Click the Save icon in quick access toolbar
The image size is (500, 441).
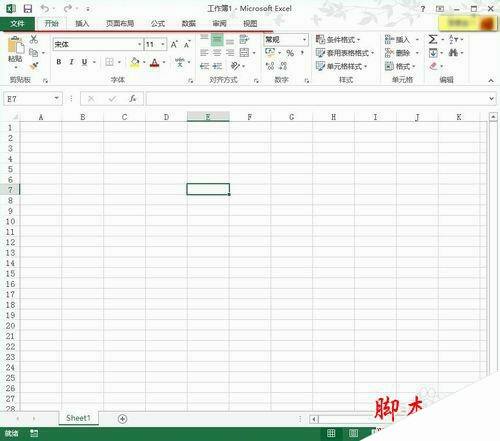click(28, 9)
